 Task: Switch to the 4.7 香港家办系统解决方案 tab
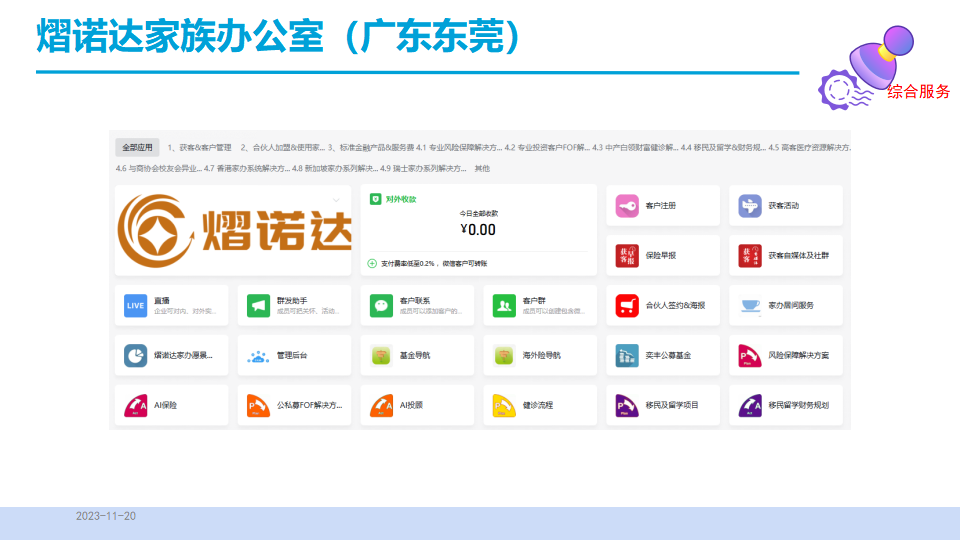pos(247,168)
